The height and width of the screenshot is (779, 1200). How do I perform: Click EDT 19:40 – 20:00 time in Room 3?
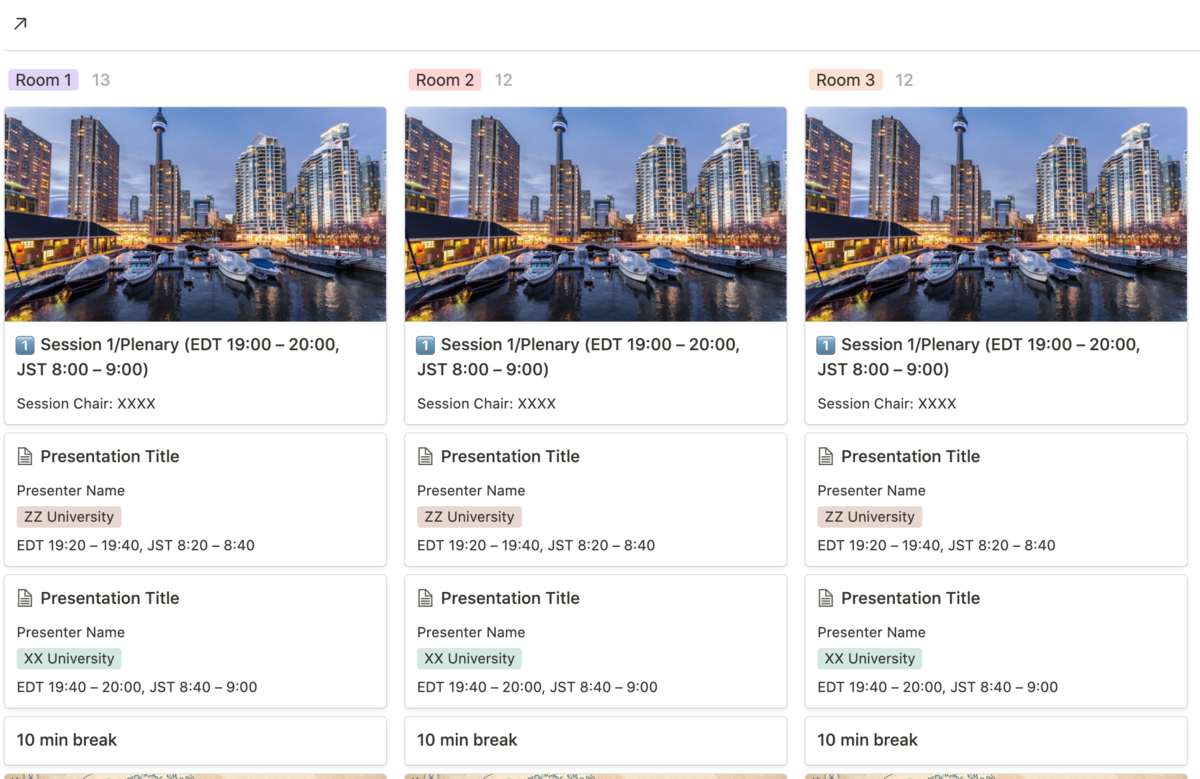coord(938,688)
